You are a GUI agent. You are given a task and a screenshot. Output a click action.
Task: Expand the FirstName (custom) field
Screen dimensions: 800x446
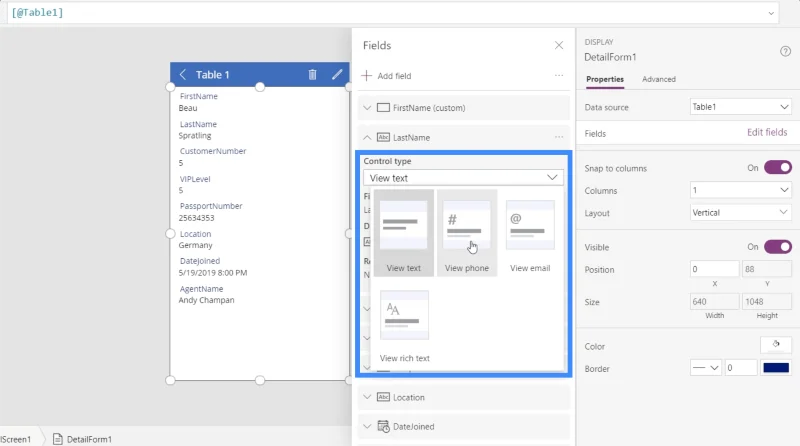pyautogui.click(x=367, y=108)
